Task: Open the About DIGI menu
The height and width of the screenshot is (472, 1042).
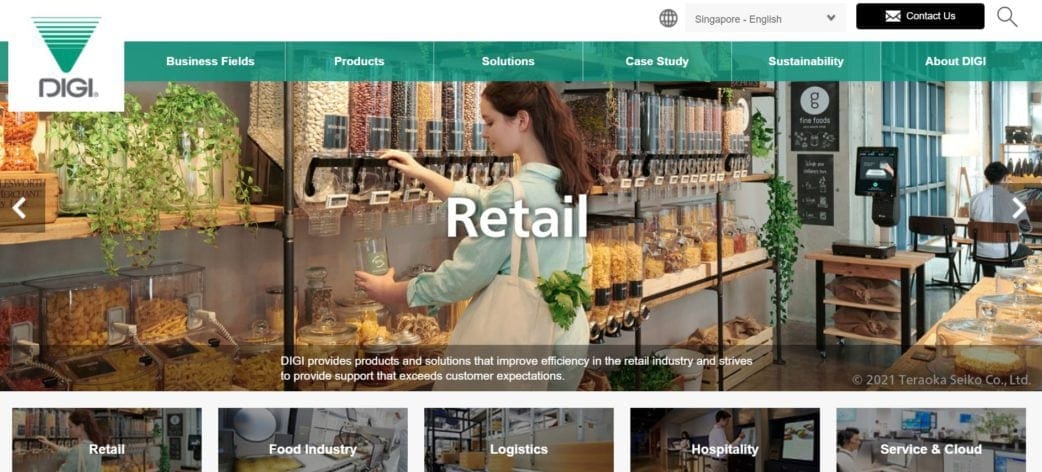Action: 955,61
